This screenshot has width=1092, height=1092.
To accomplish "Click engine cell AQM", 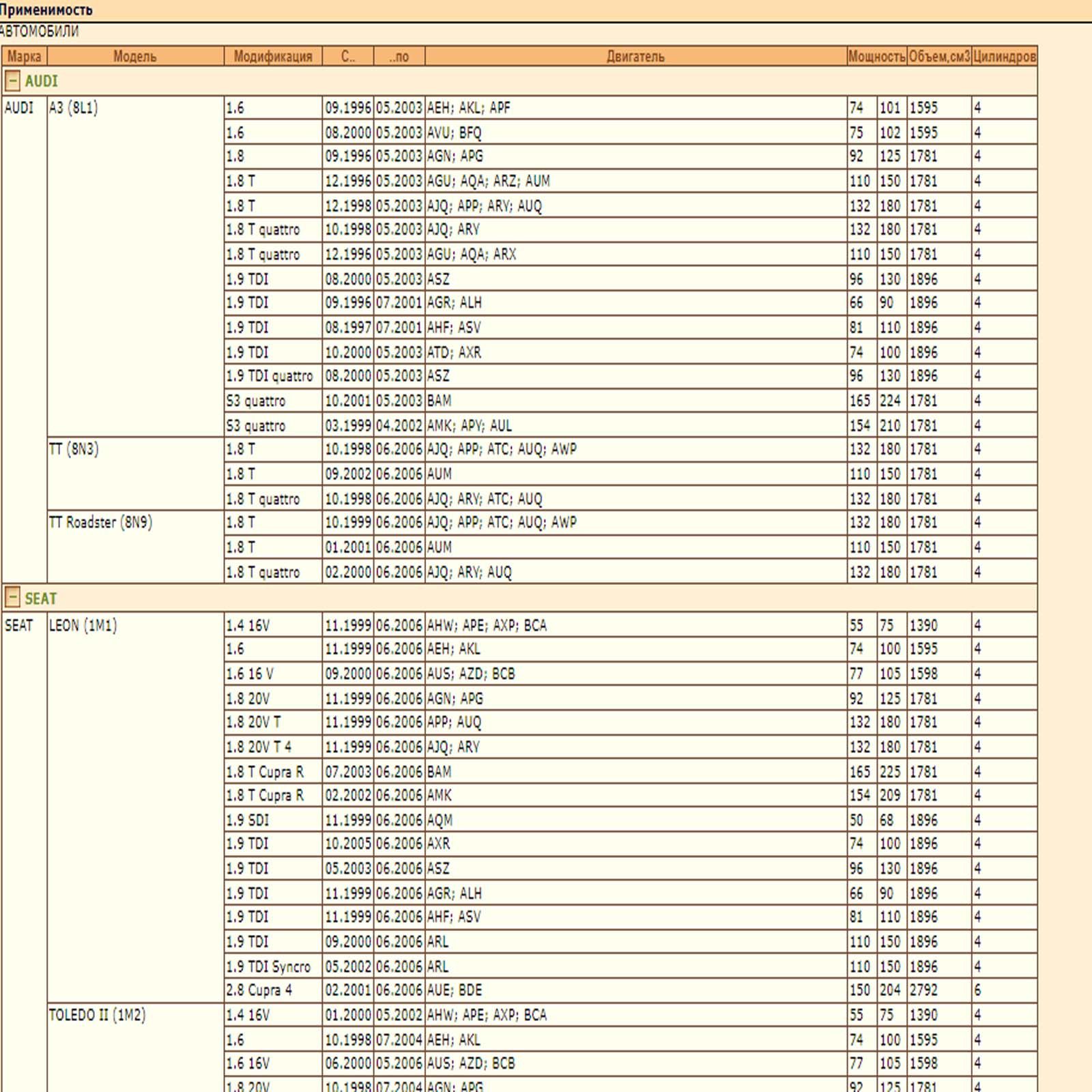I will 635,820.
